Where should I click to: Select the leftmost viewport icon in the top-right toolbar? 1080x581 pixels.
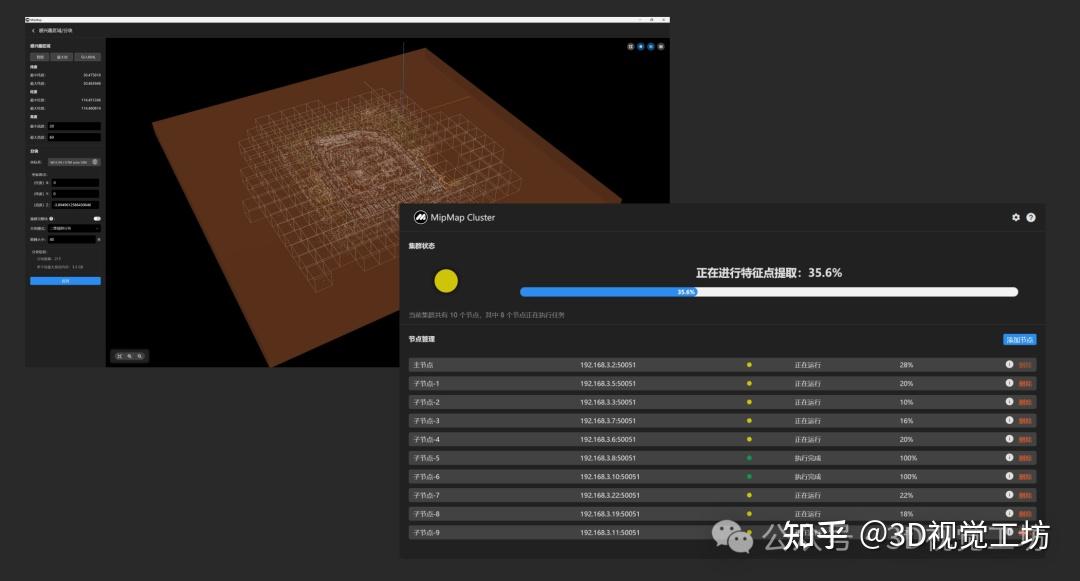pos(630,46)
